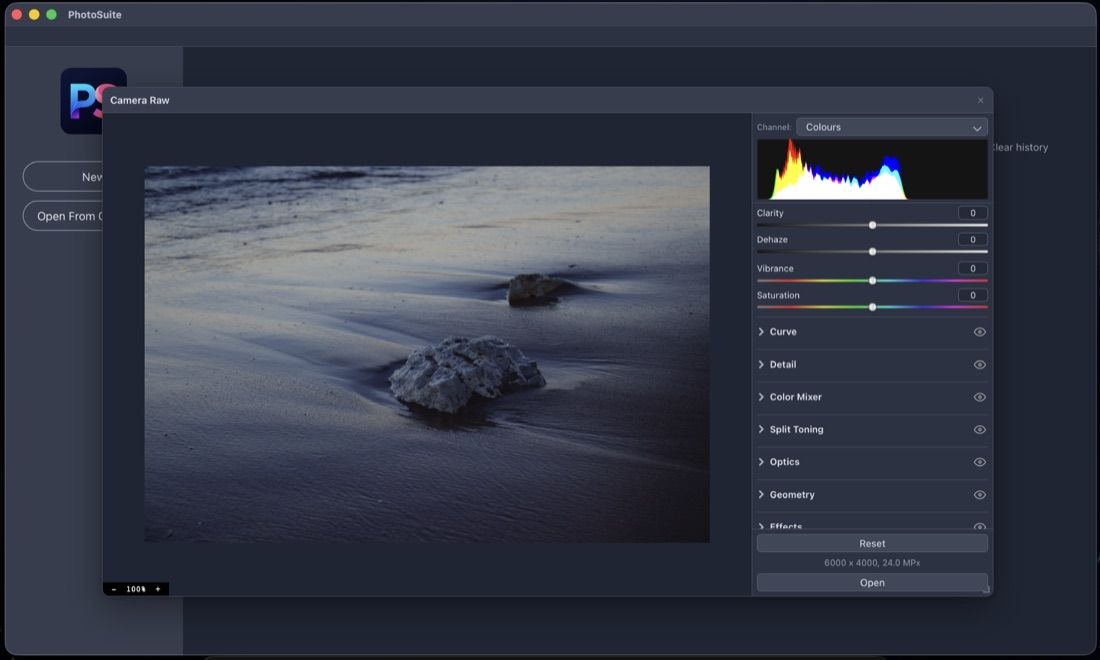The height and width of the screenshot is (660, 1100).
Task: Expand the Color Mixer section
Action: click(x=761, y=397)
